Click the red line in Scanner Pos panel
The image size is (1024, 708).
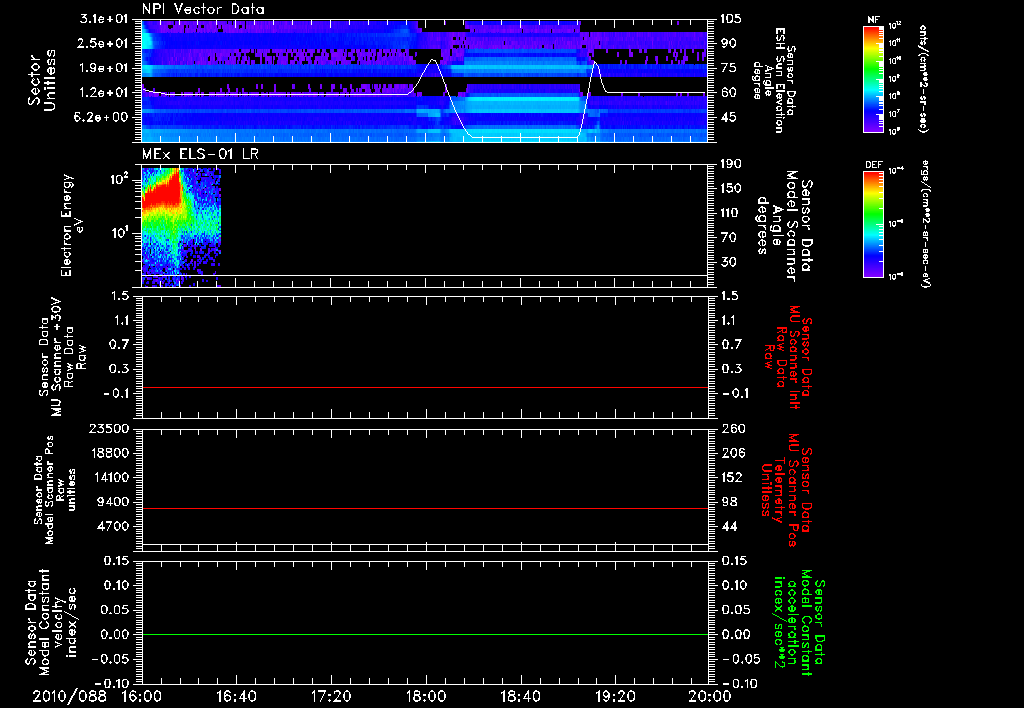(424, 508)
